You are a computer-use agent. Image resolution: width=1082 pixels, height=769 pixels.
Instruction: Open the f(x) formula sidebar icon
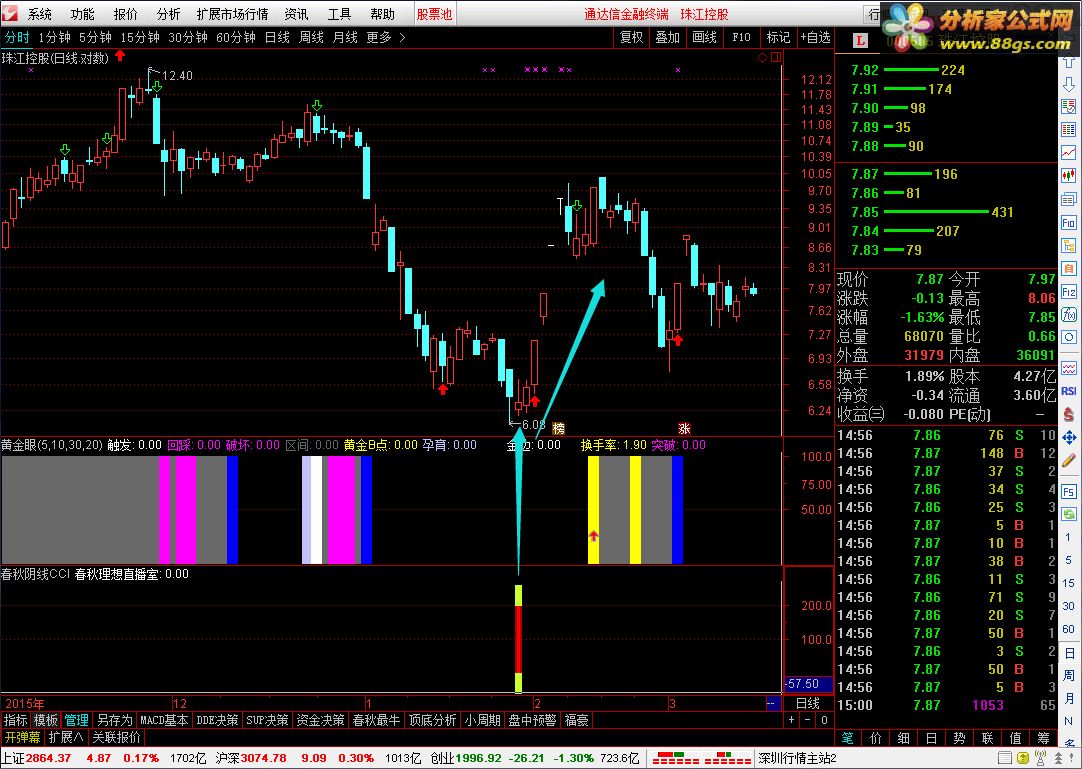coord(1068,315)
